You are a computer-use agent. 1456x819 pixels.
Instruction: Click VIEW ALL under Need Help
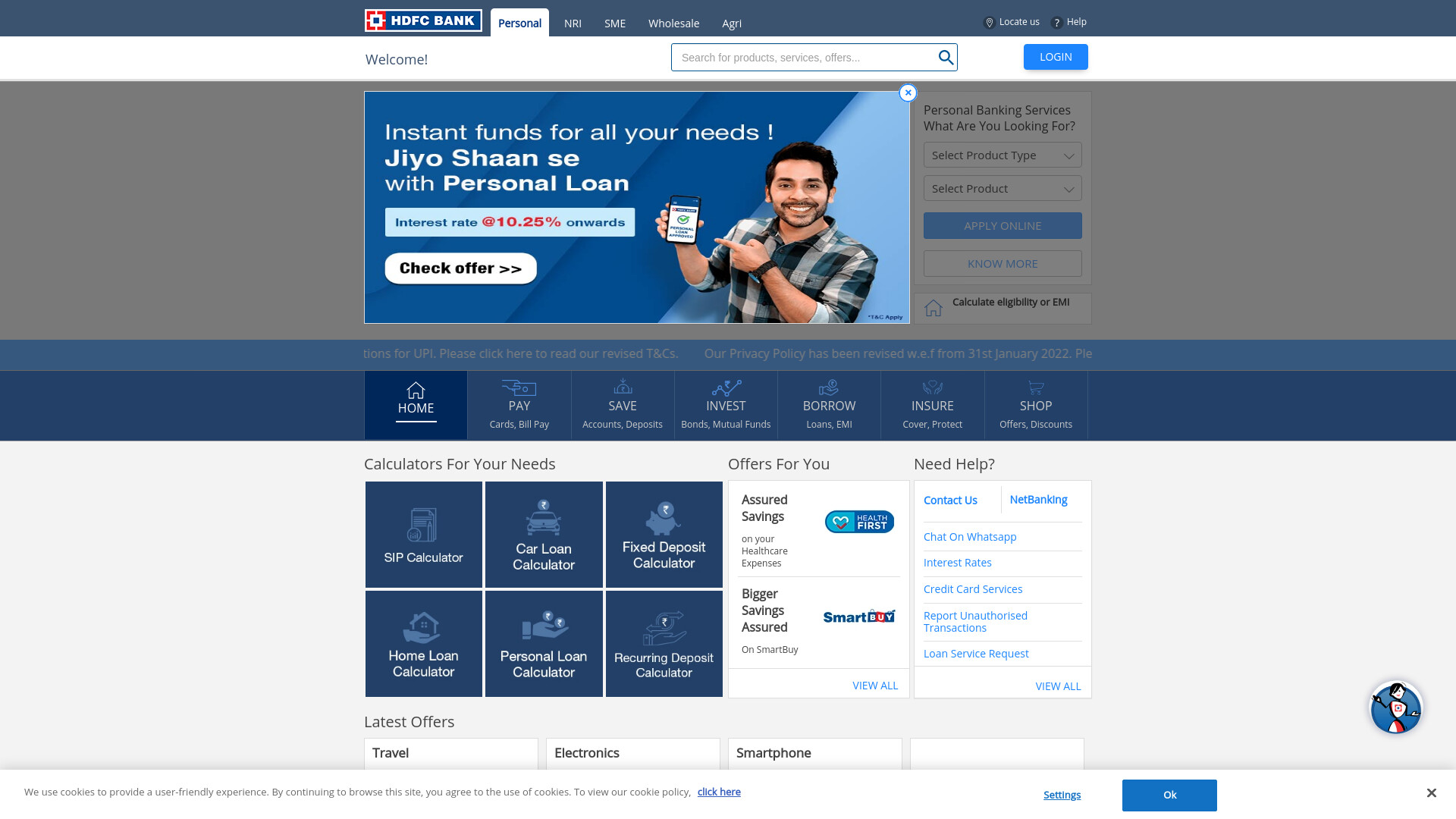click(1058, 686)
